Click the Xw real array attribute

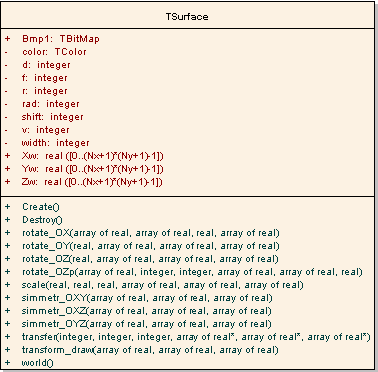click(93, 156)
